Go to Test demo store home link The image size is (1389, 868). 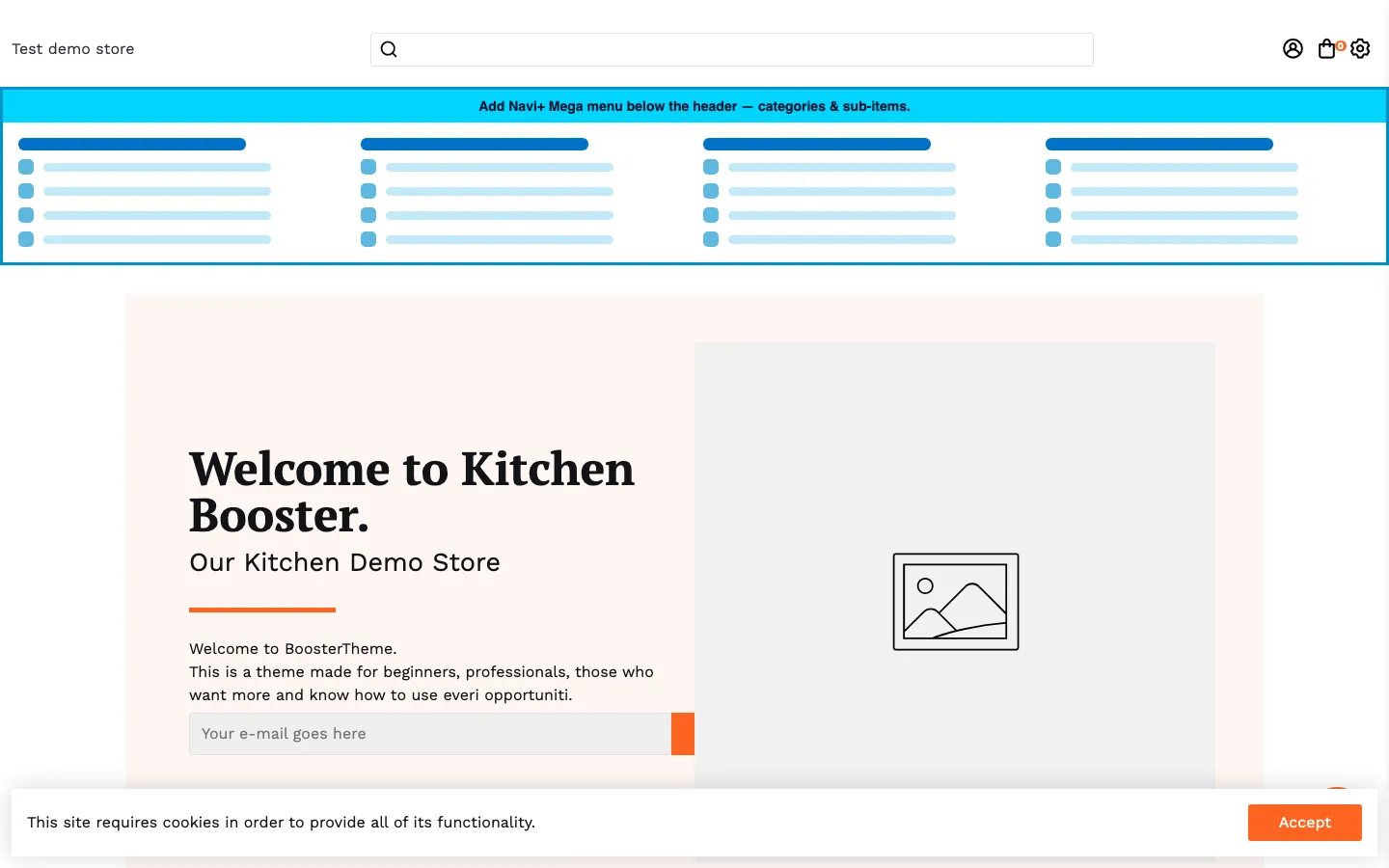[73, 49]
